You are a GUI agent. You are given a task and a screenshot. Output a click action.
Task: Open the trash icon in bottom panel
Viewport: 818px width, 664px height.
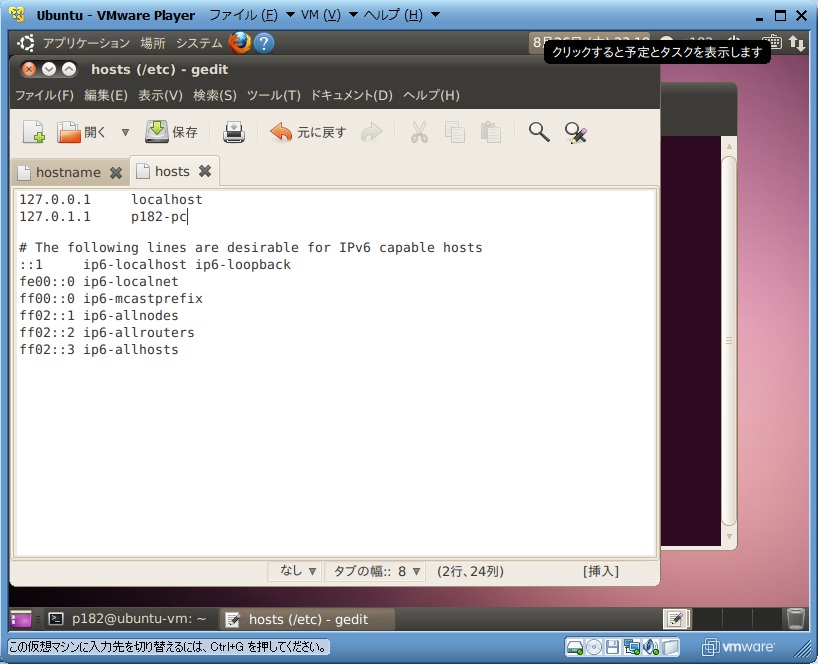pos(796,619)
